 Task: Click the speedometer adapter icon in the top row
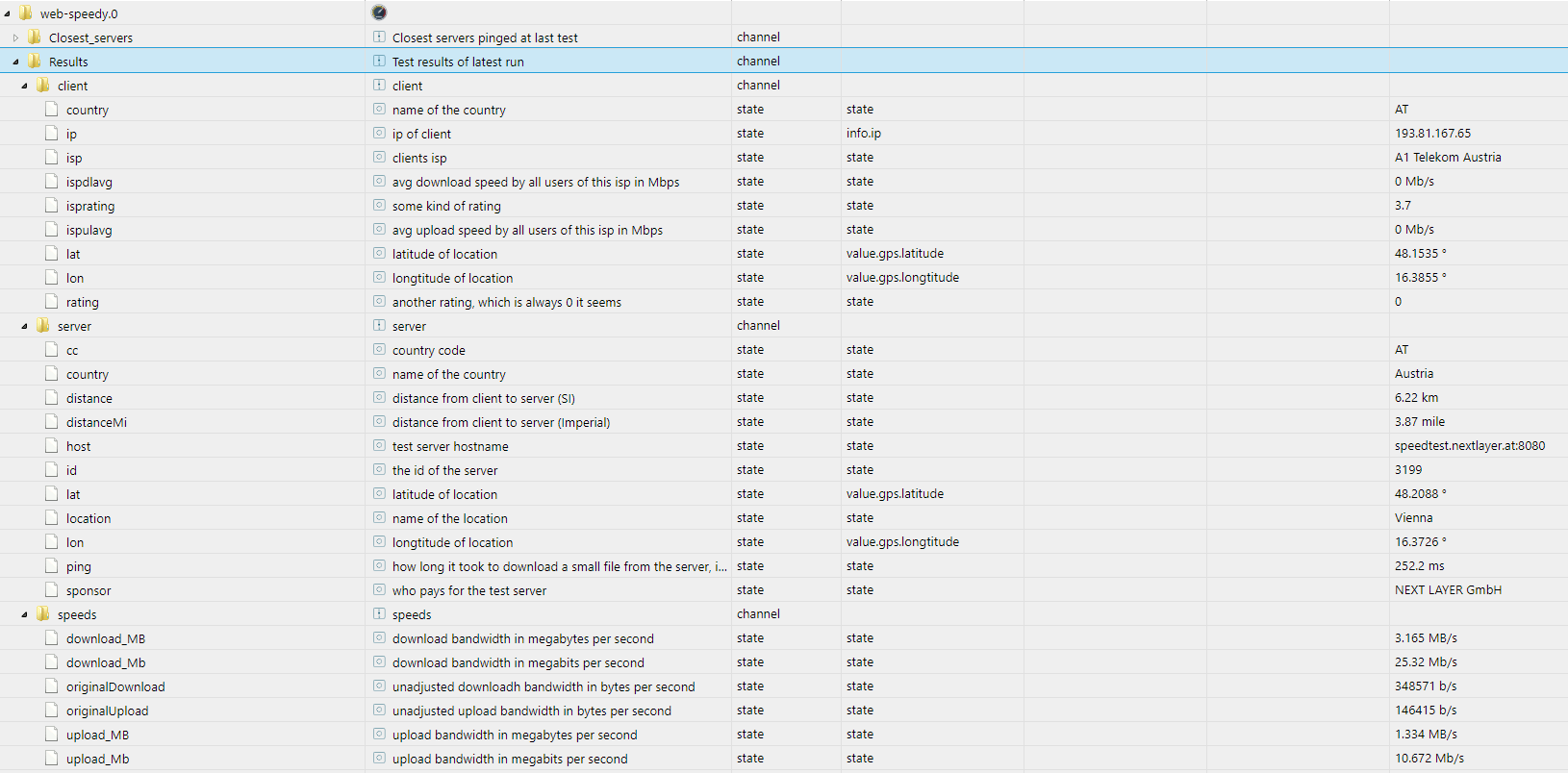point(379,12)
